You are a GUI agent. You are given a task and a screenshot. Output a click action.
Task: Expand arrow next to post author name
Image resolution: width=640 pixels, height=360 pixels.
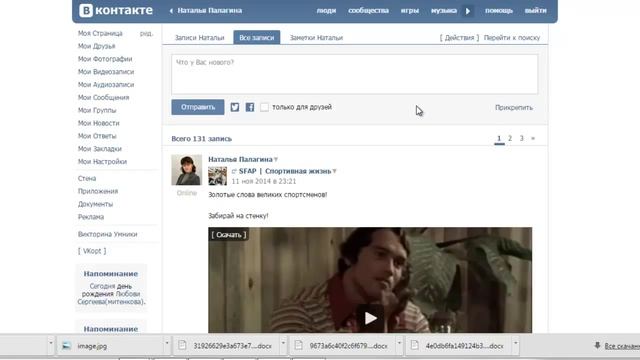[x=276, y=160]
